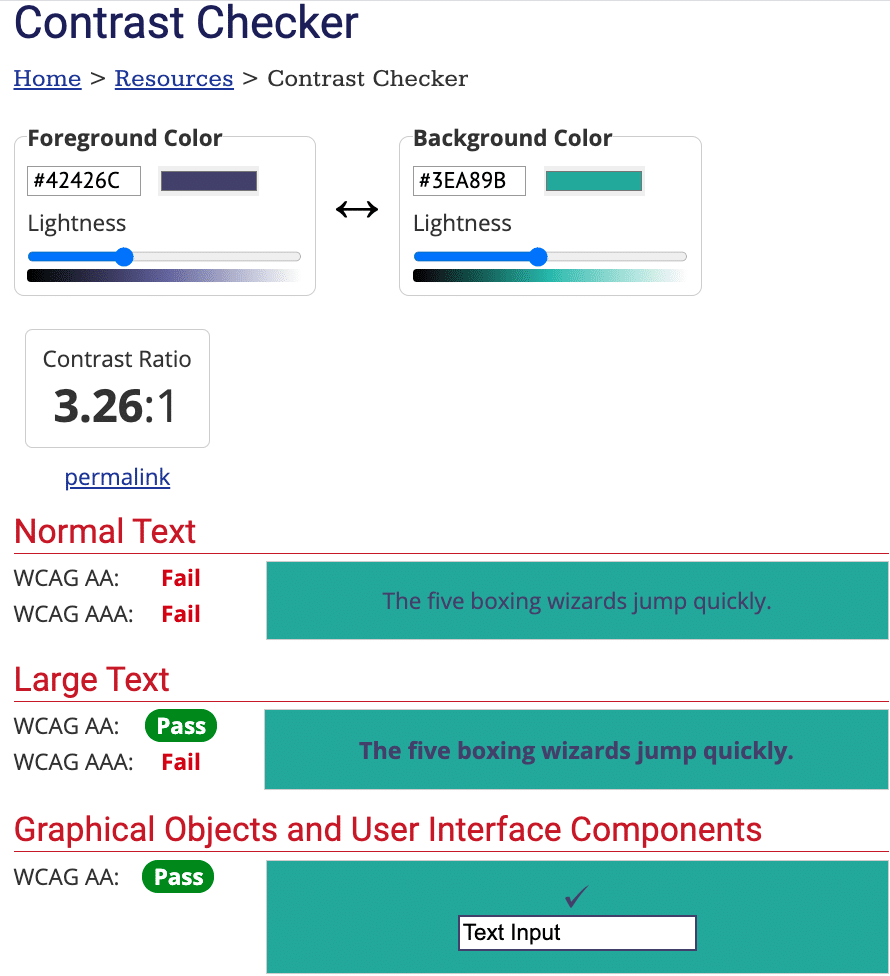890x976 pixels.
Task: Click the background Lightness slider handle
Action: pyautogui.click(x=540, y=257)
